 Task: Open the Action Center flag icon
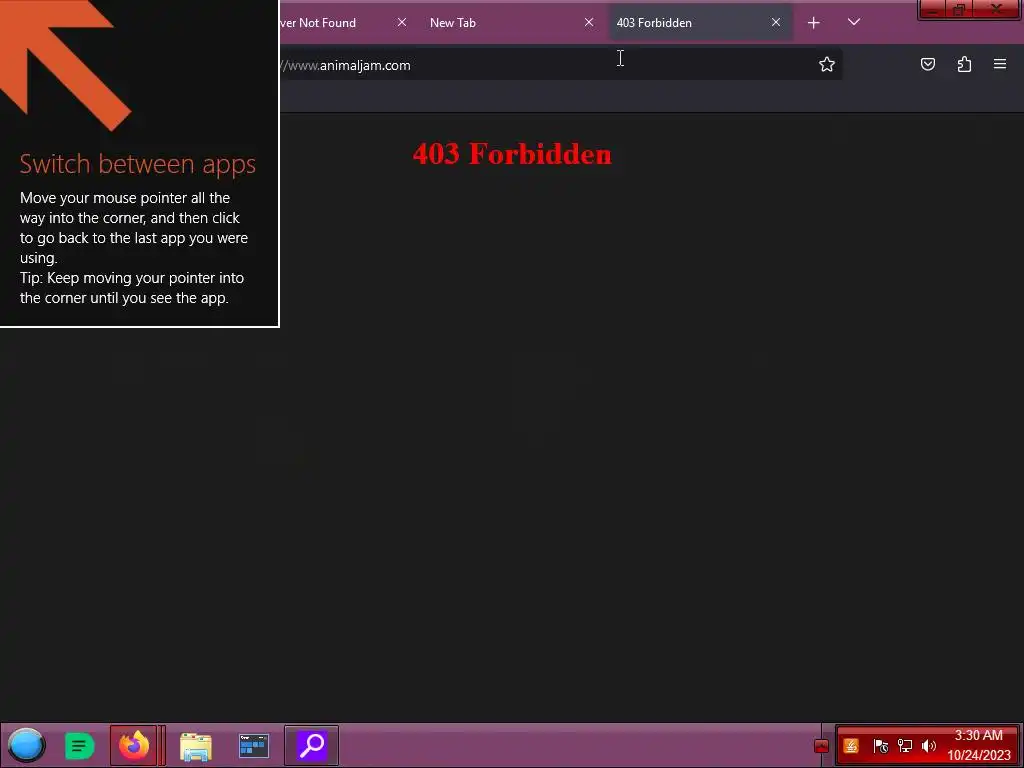click(x=880, y=746)
